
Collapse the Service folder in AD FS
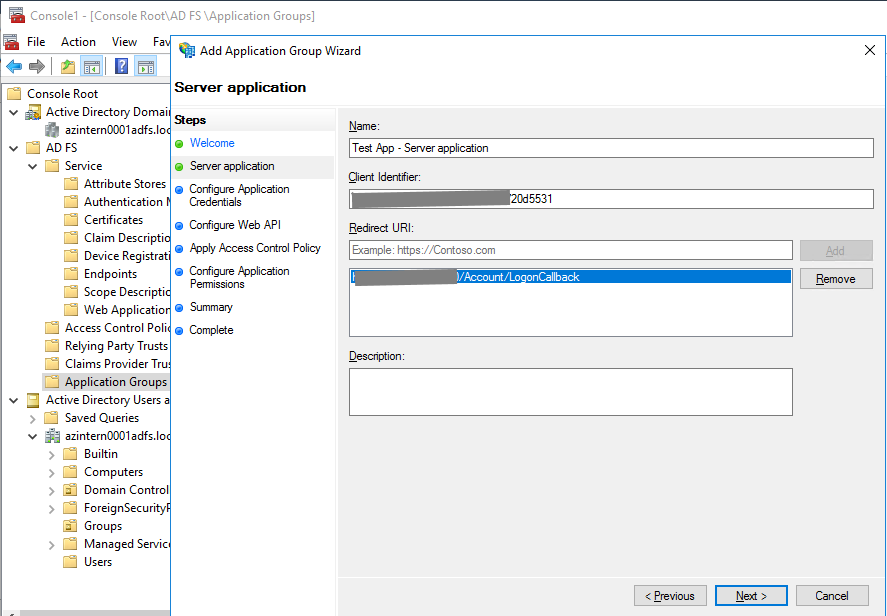click(32, 166)
